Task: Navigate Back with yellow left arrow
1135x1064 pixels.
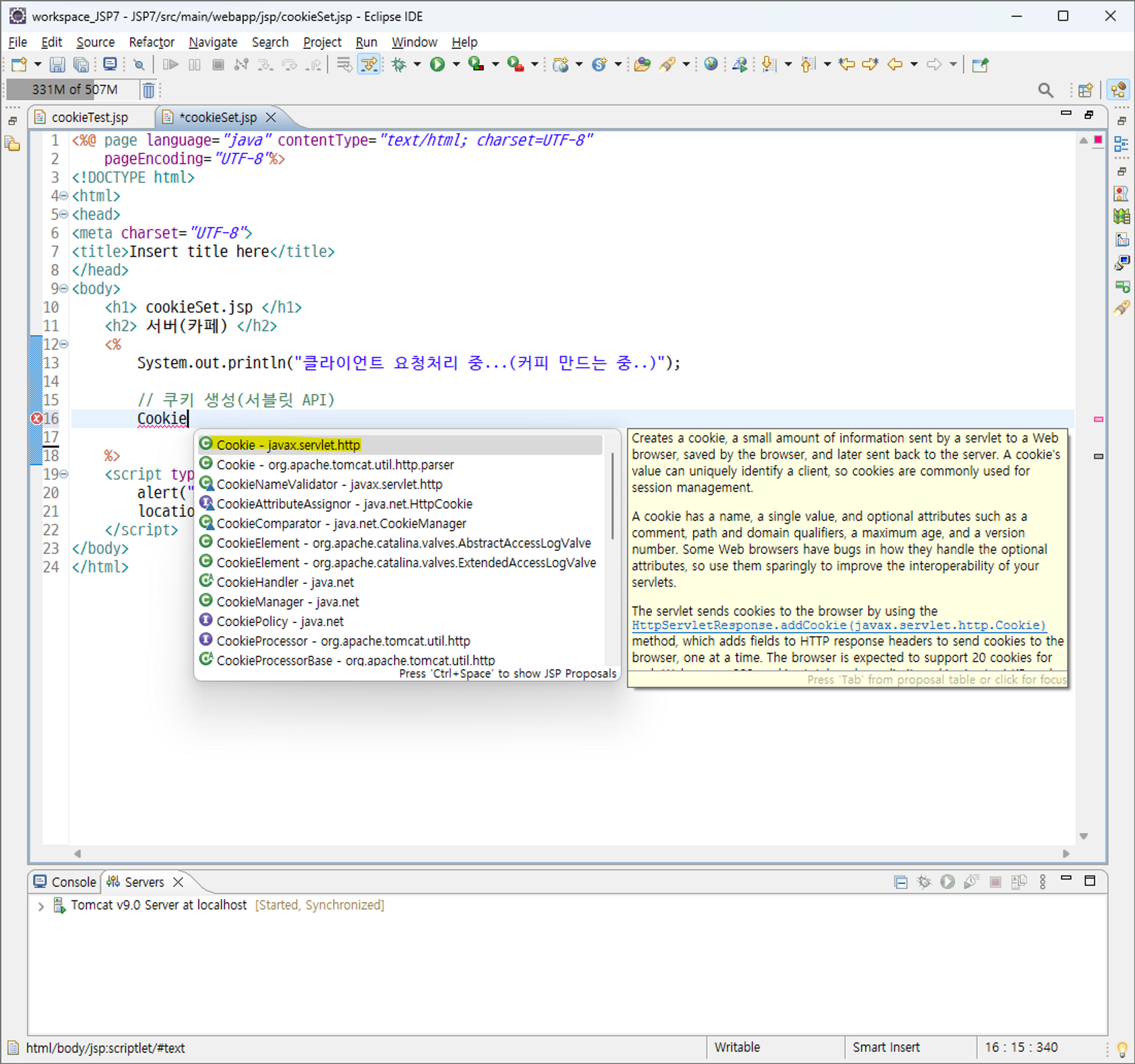Action: (x=894, y=65)
